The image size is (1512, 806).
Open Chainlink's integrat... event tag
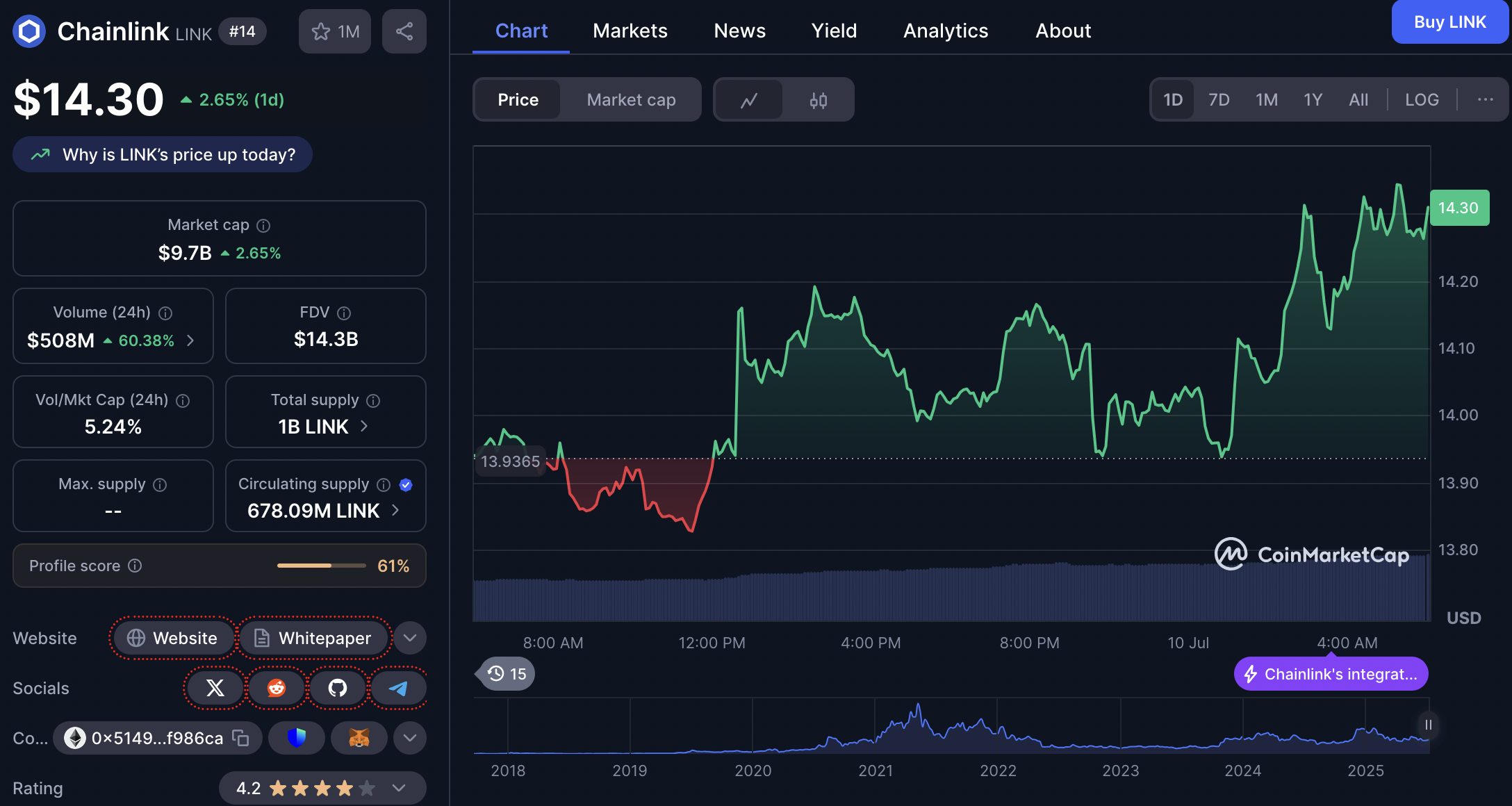click(x=1331, y=674)
